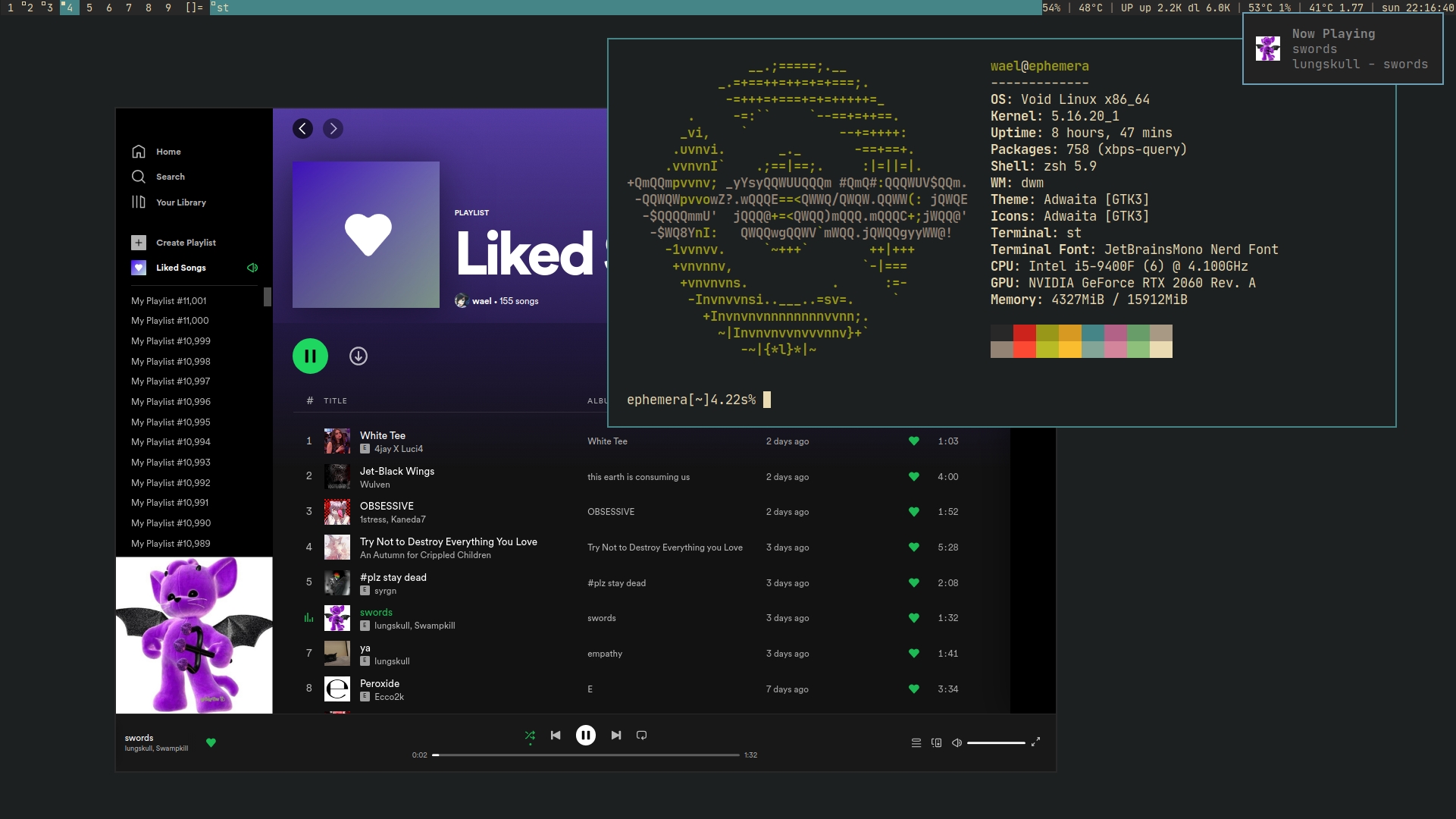Select the Jet-Black Wings track title
Image resolution: width=1456 pixels, height=819 pixels.
click(397, 472)
